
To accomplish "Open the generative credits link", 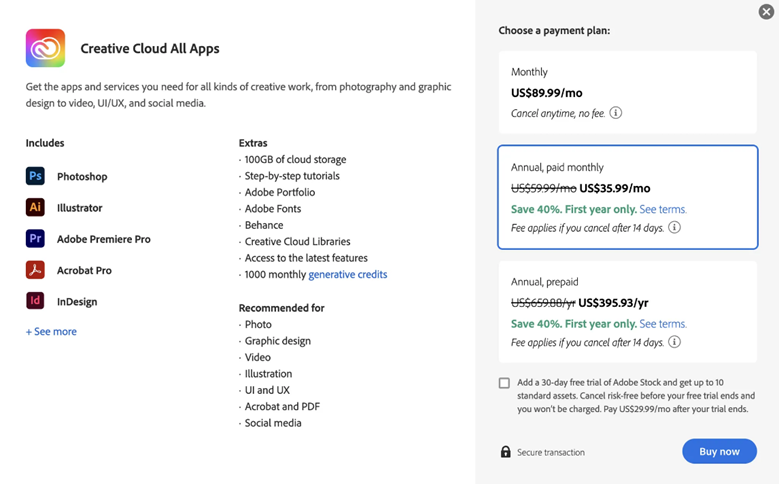I will pos(347,275).
